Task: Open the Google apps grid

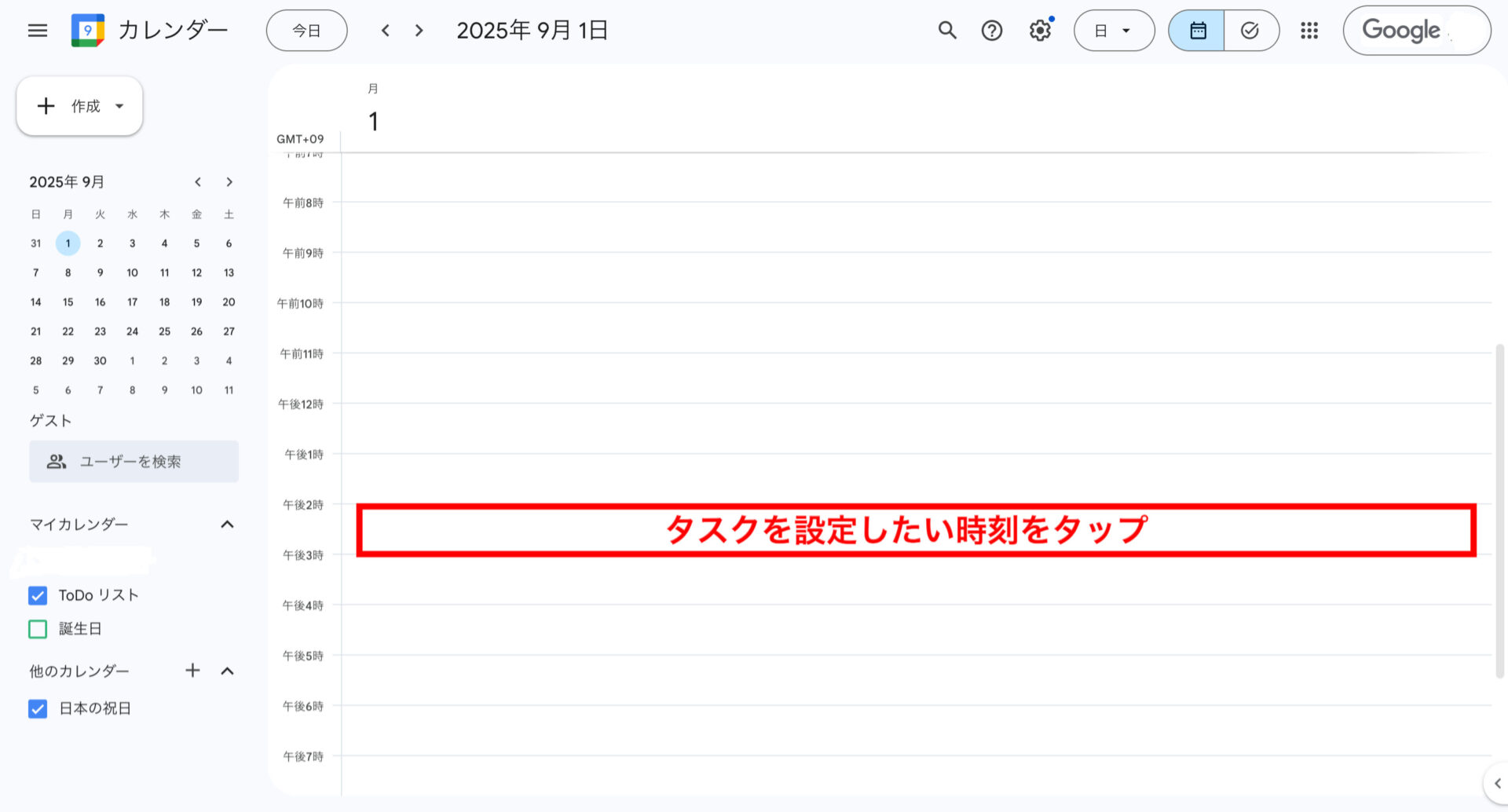Action: click(x=1309, y=30)
